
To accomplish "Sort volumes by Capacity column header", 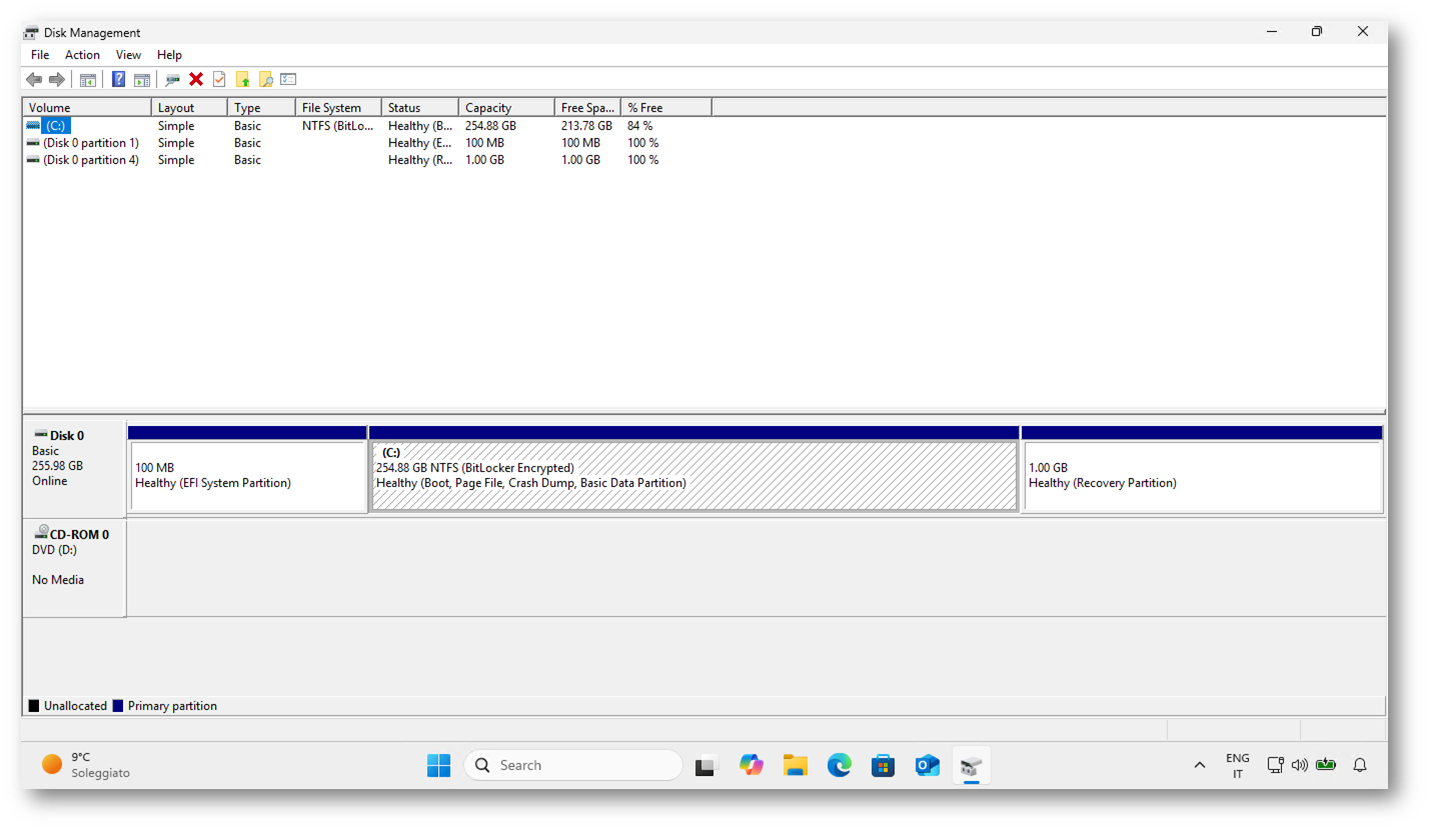I will pos(506,108).
